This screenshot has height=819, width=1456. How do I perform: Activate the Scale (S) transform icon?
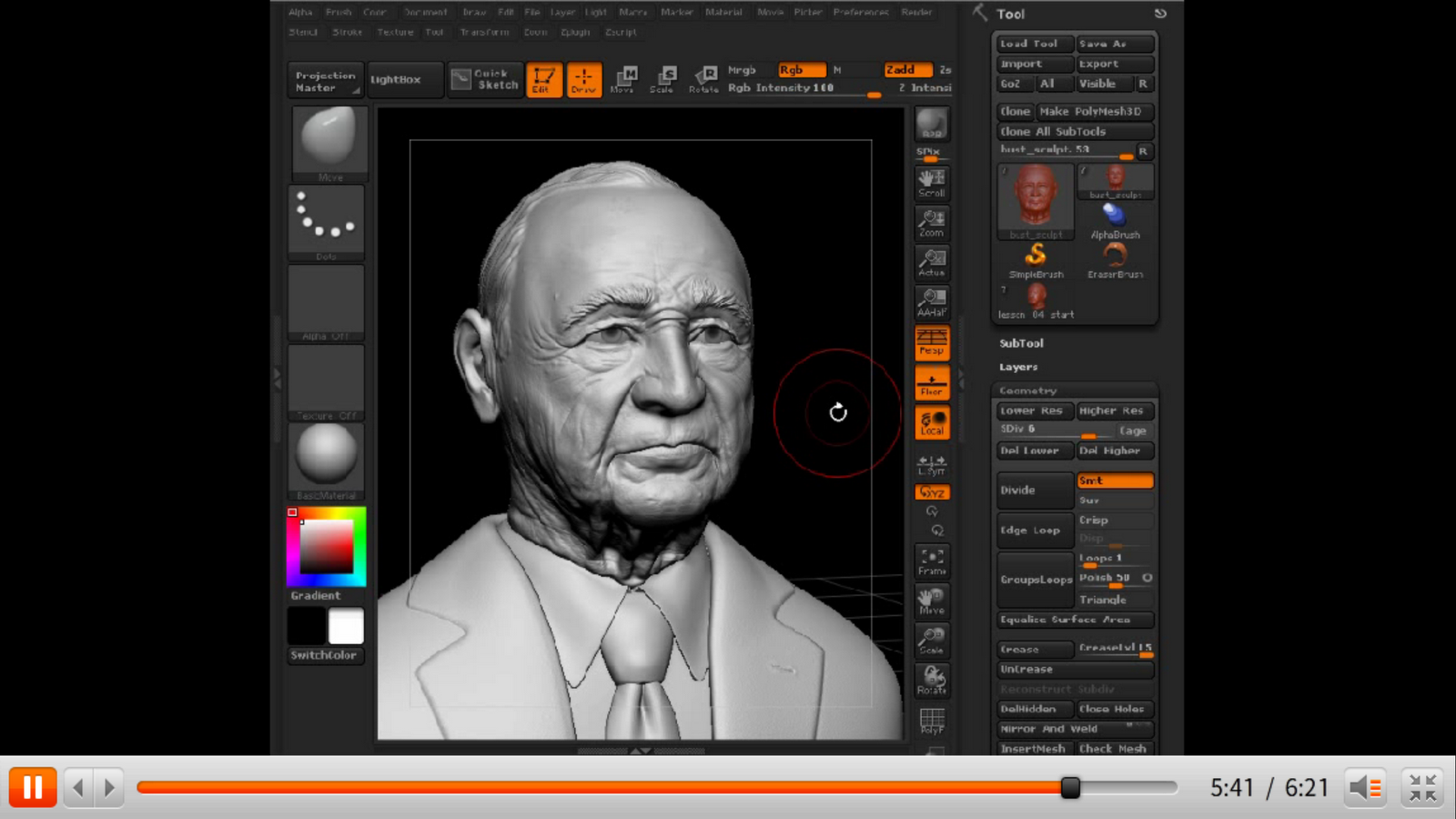coord(665,79)
